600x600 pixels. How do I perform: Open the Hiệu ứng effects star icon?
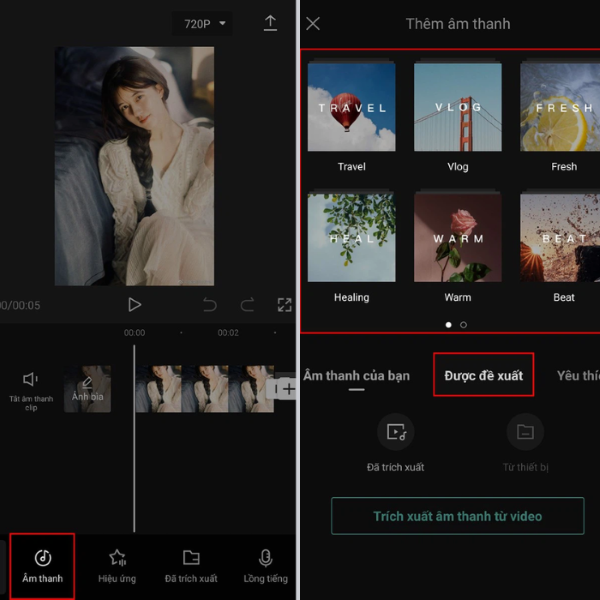pyautogui.click(x=117, y=558)
